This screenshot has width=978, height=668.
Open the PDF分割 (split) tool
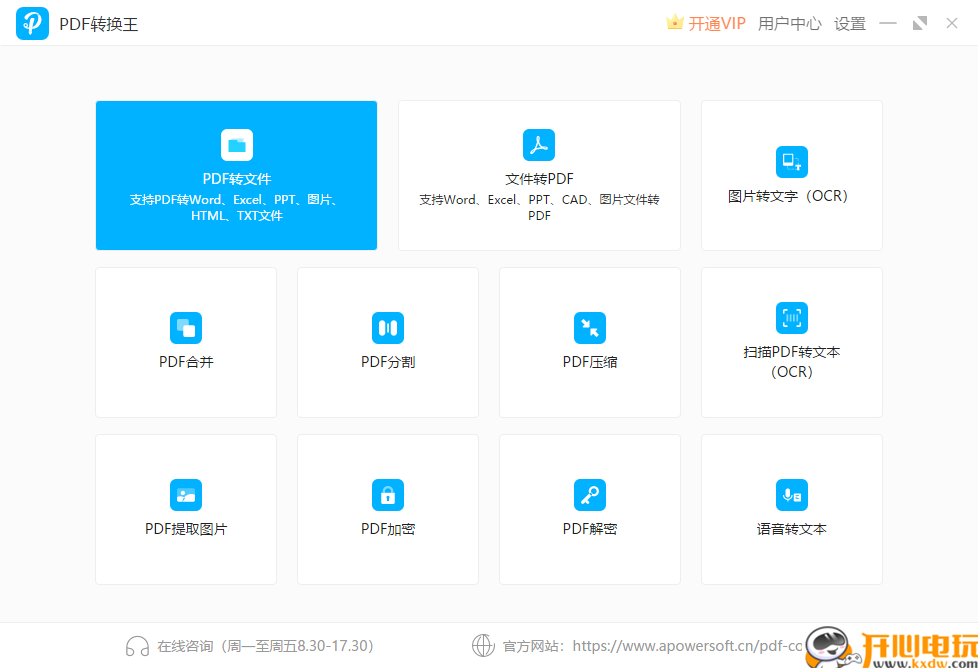pos(387,327)
